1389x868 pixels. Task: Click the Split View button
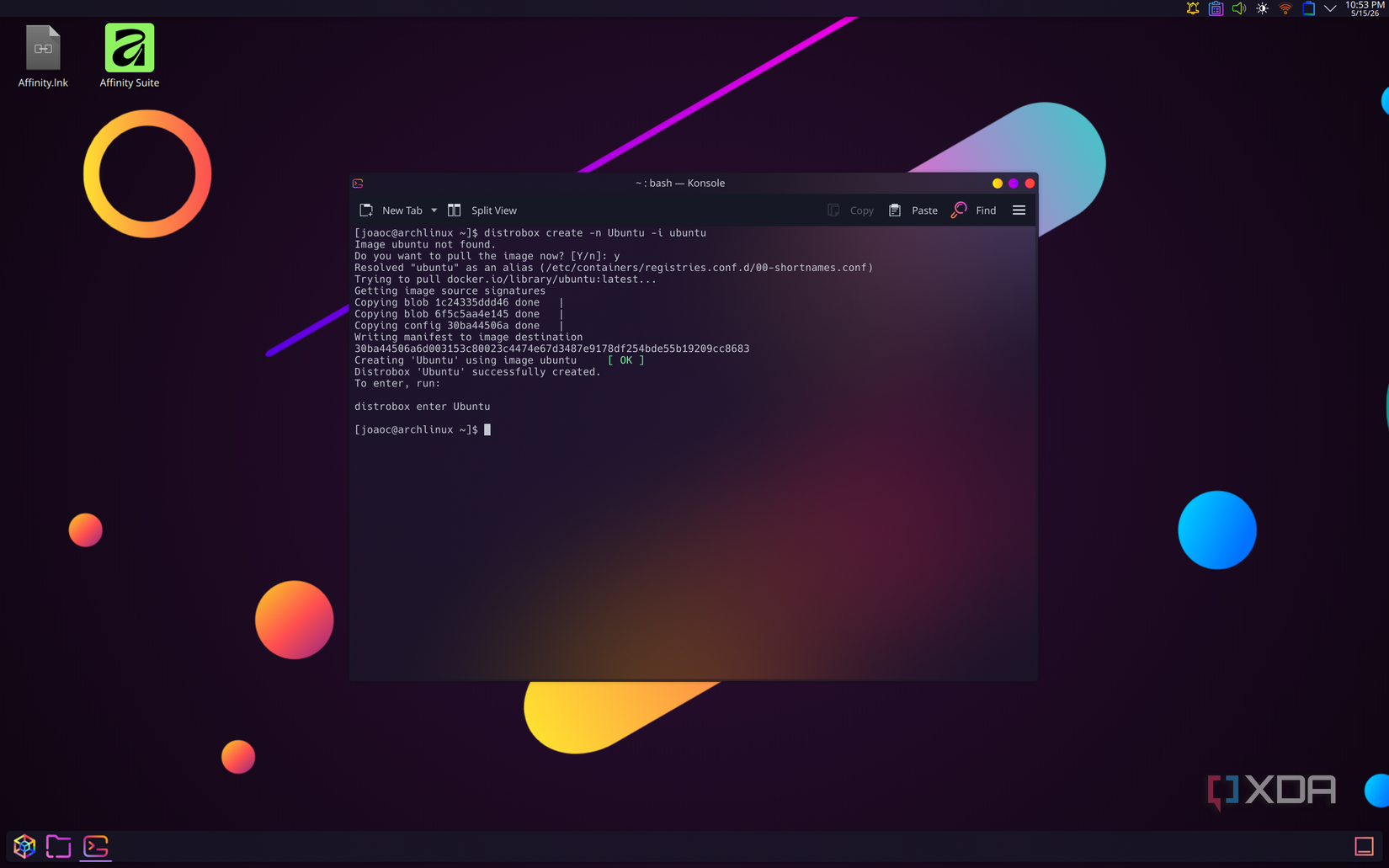(482, 210)
